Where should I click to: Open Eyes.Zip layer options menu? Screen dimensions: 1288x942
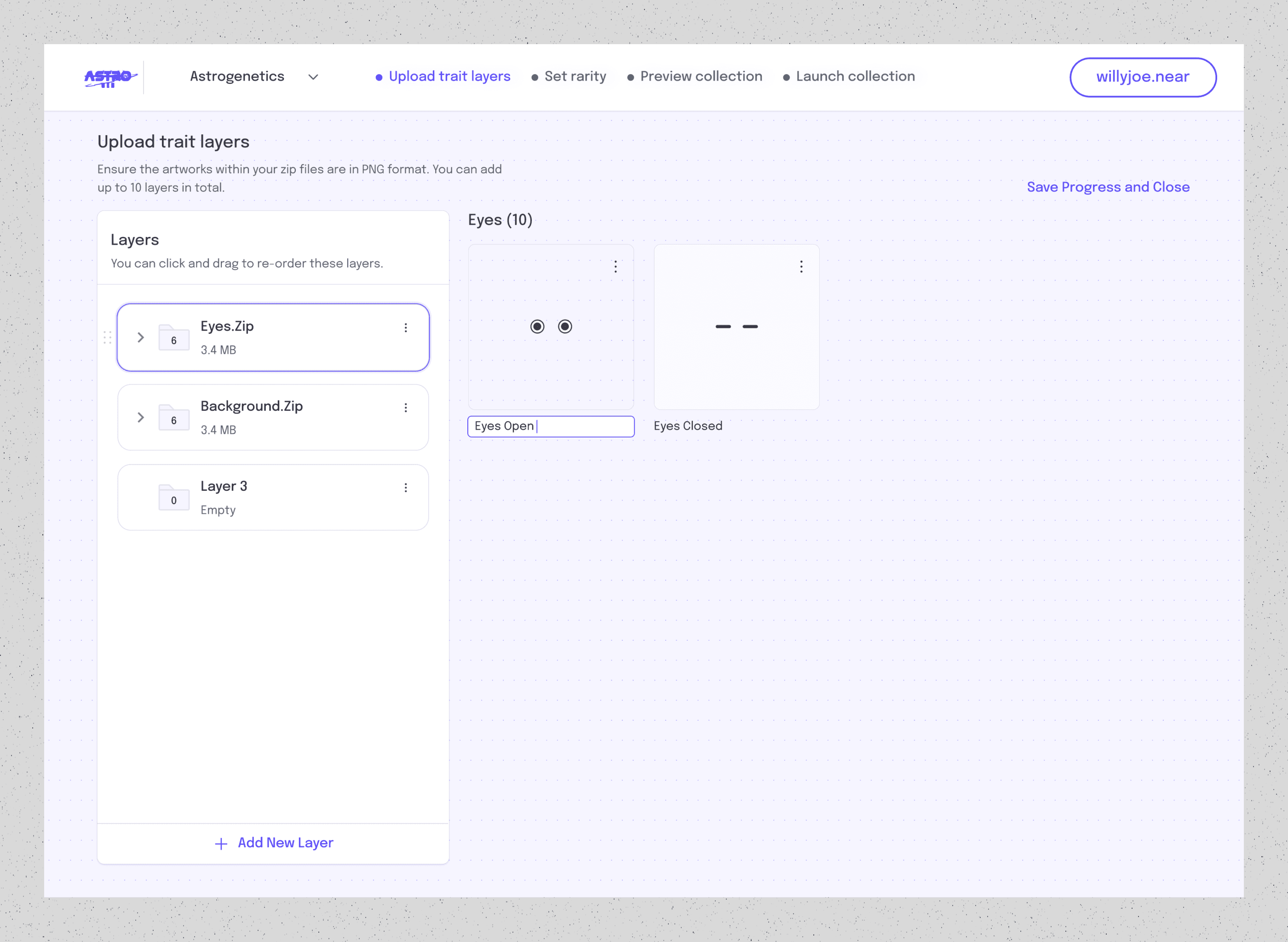(405, 328)
